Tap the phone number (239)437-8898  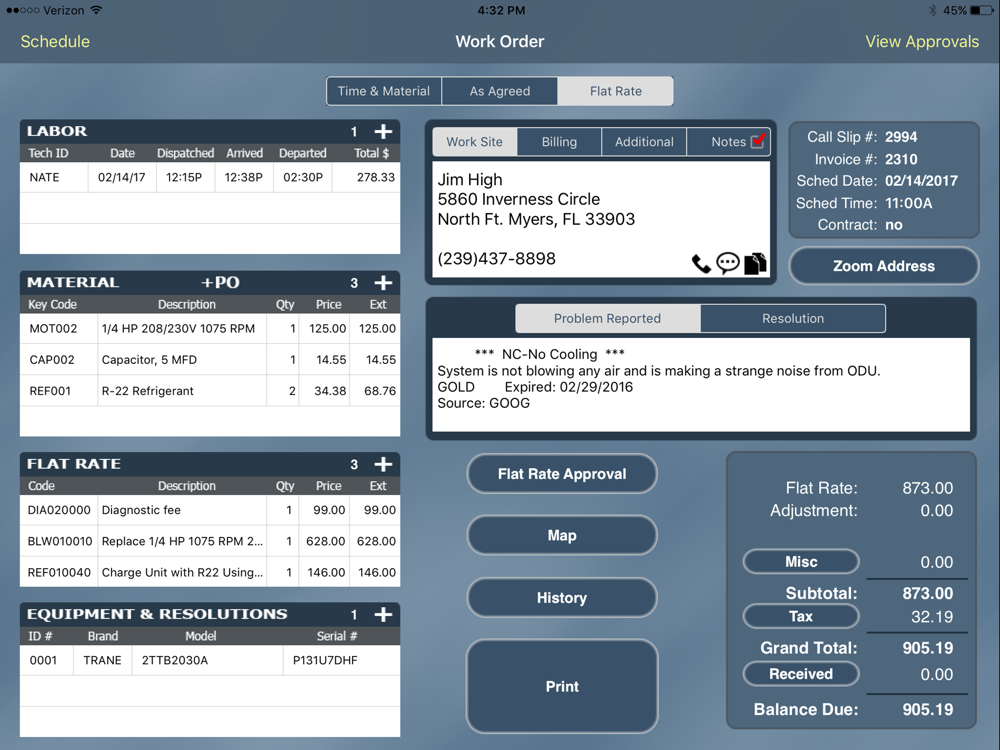coord(496,258)
